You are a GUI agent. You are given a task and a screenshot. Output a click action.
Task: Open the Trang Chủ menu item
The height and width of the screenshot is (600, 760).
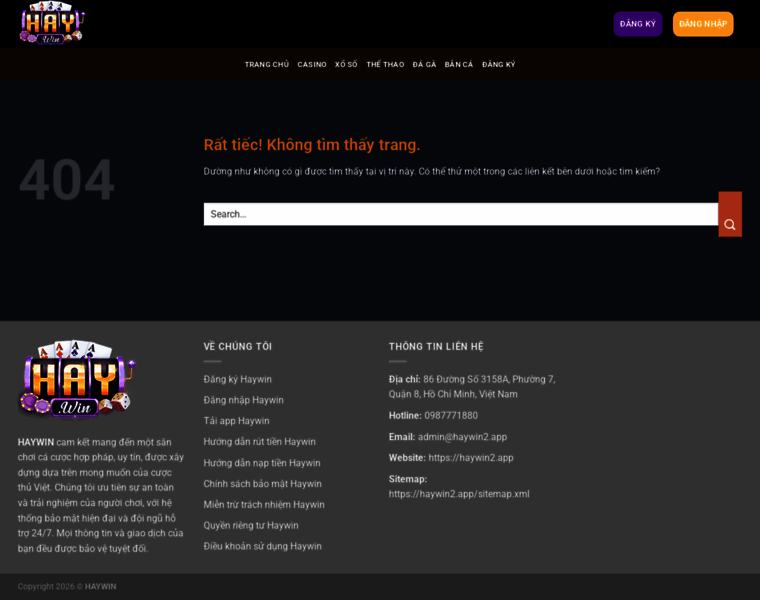tap(267, 64)
